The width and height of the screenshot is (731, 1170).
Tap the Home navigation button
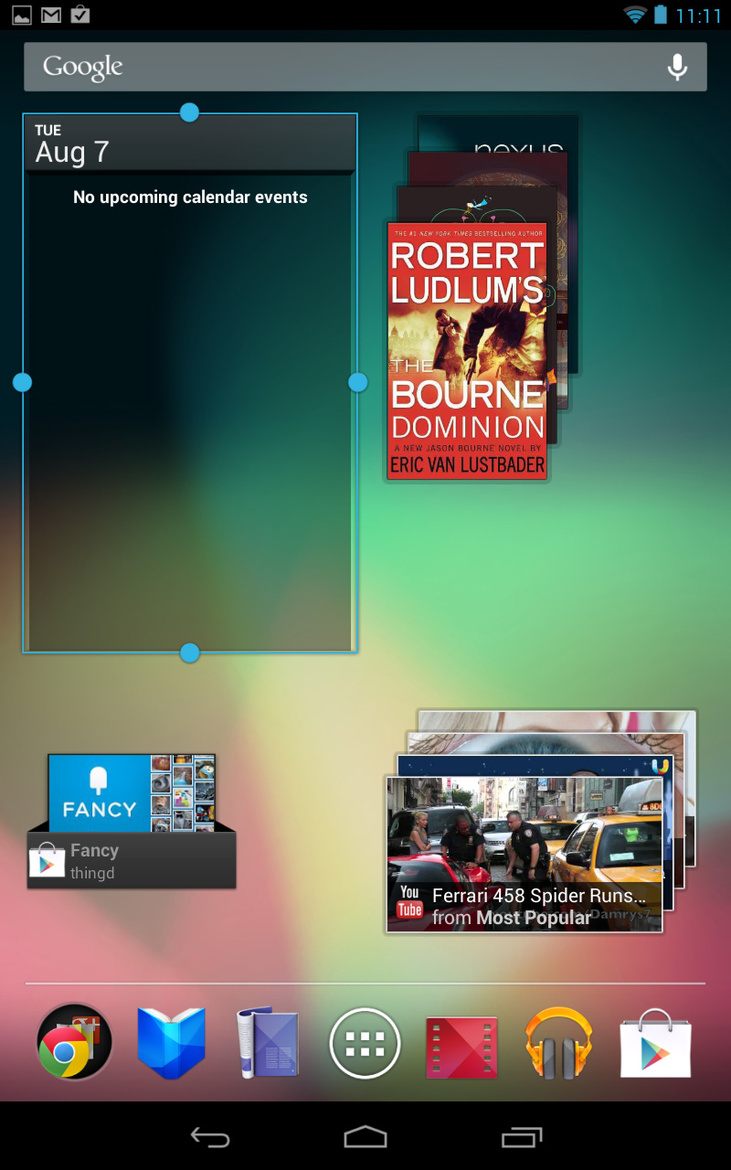click(x=366, y=1136)
